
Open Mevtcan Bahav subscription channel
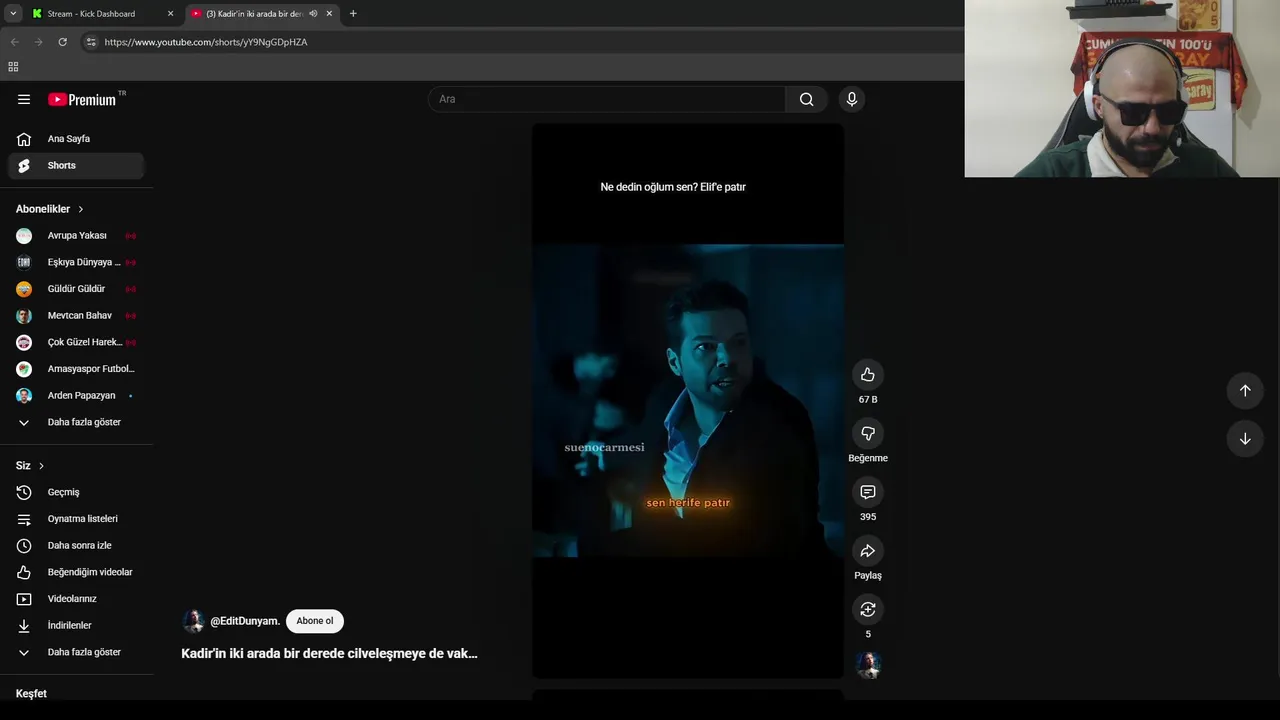click(76, 316)
